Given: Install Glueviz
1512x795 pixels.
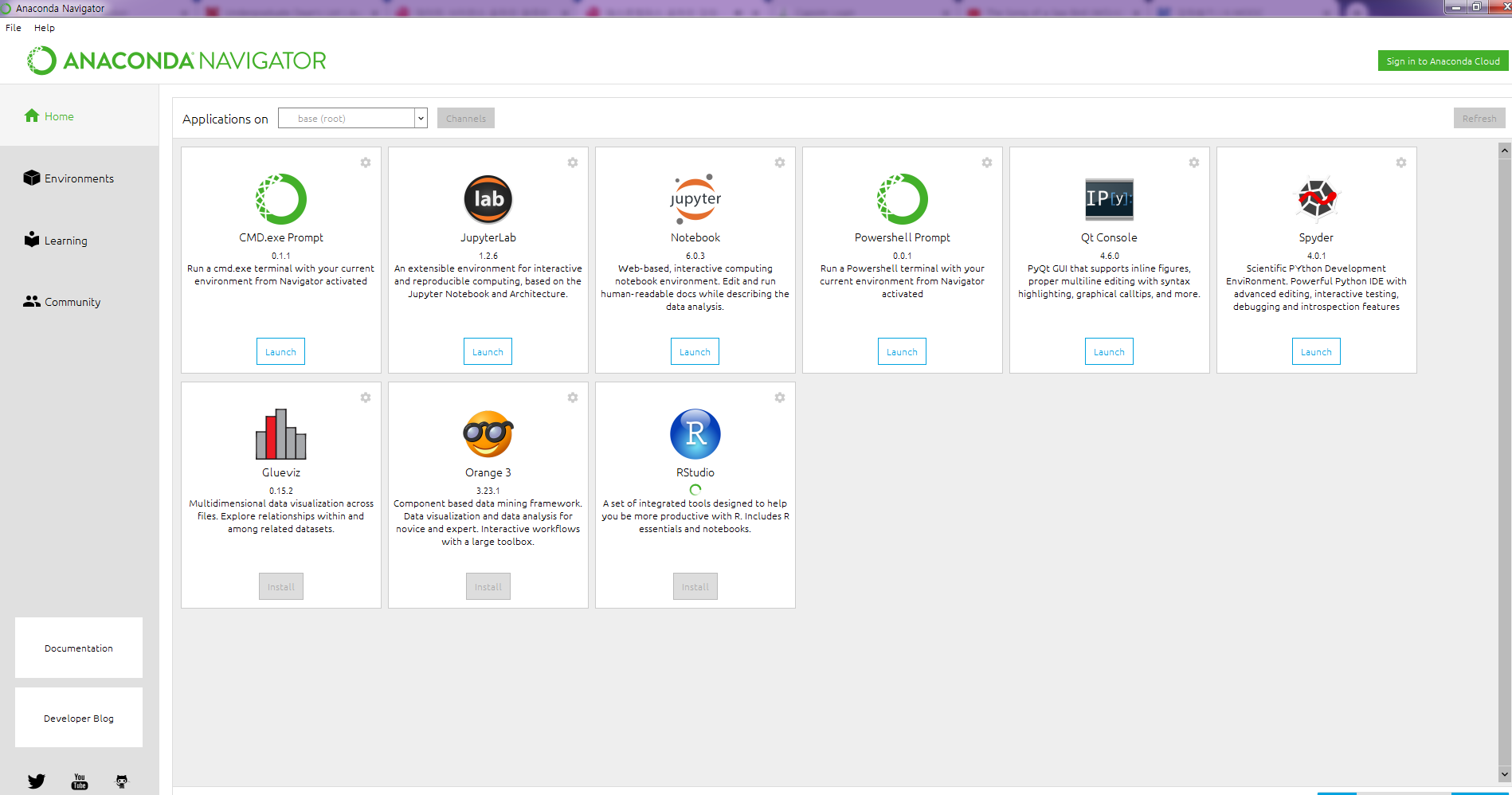Looking at the screenshot, I should point(281,586).
